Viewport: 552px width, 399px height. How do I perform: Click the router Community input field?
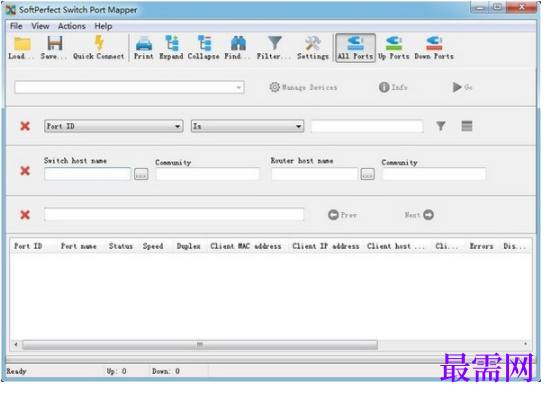pos(434,174)
